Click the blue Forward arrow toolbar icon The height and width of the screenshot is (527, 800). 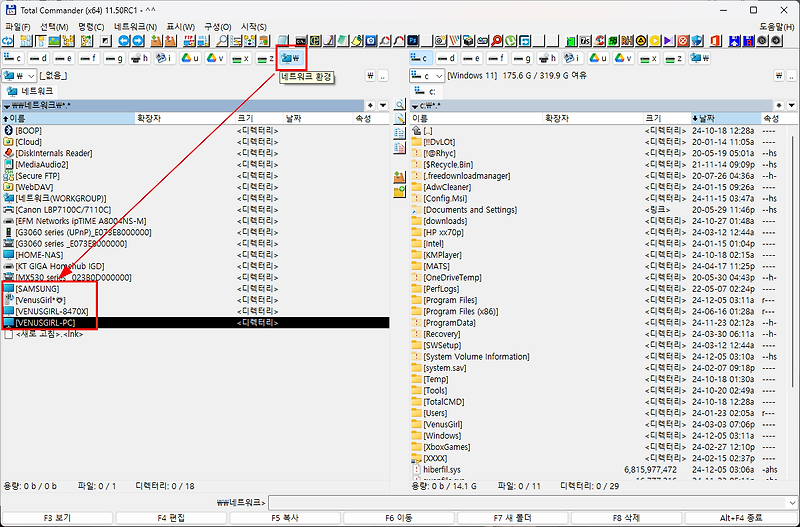tap(138, 41)
